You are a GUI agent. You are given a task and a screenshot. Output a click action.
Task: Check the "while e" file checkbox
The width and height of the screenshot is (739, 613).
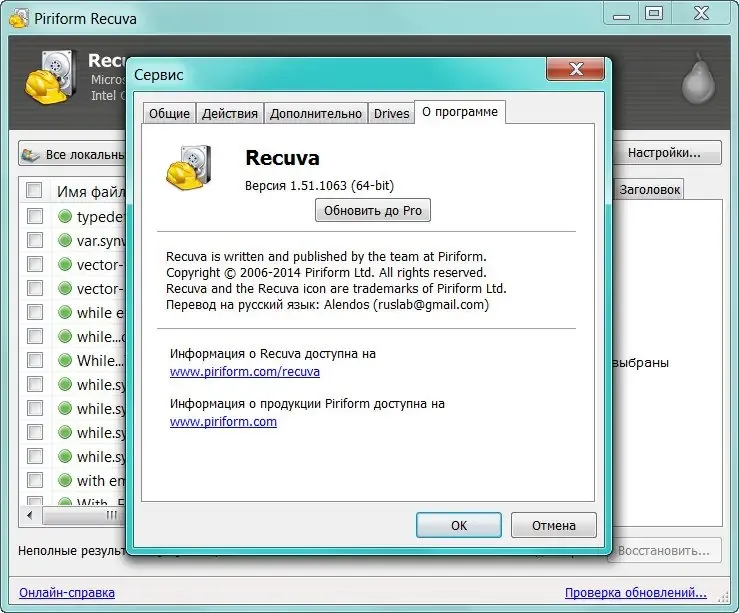click(34, 312)
